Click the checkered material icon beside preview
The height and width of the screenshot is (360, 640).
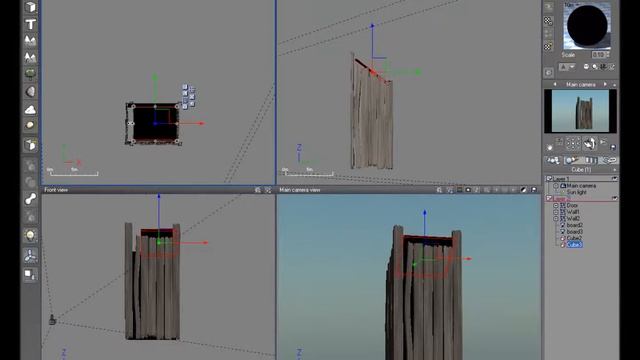549,21
